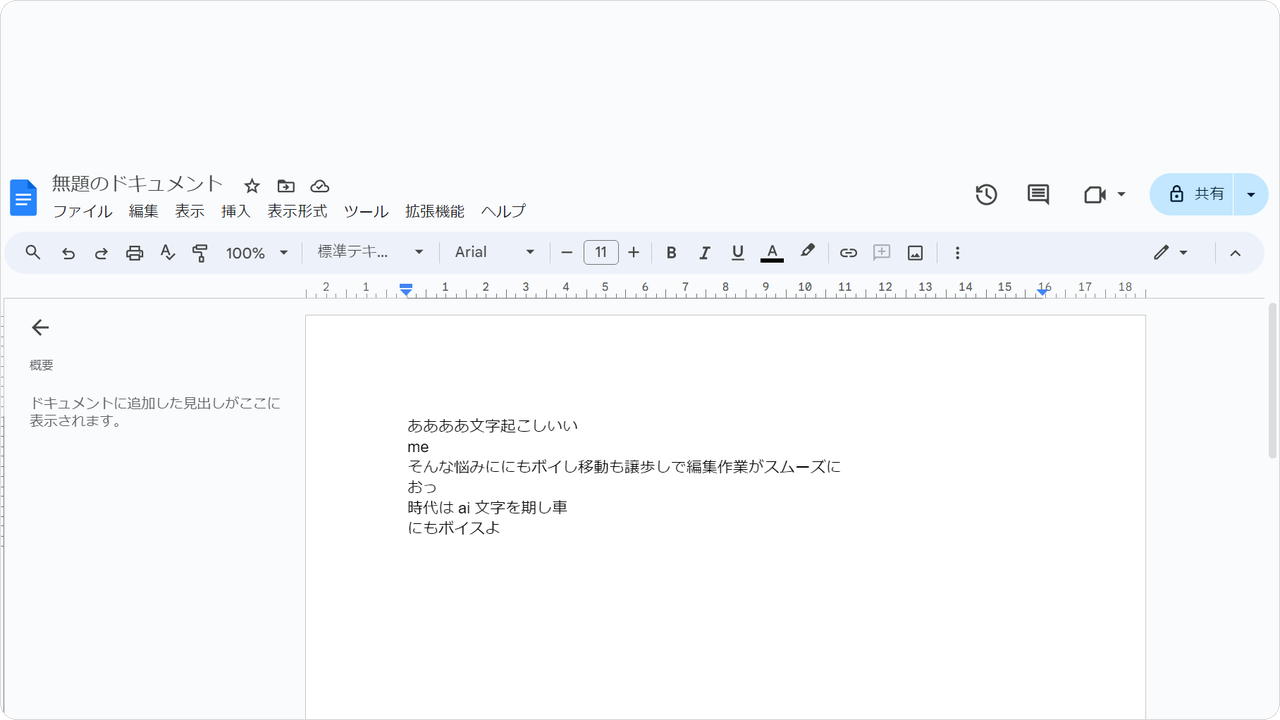The width and height of the screenshot is (1280, 720).
Task: Click the text line 'me'
Action: (x=418, y=447)
